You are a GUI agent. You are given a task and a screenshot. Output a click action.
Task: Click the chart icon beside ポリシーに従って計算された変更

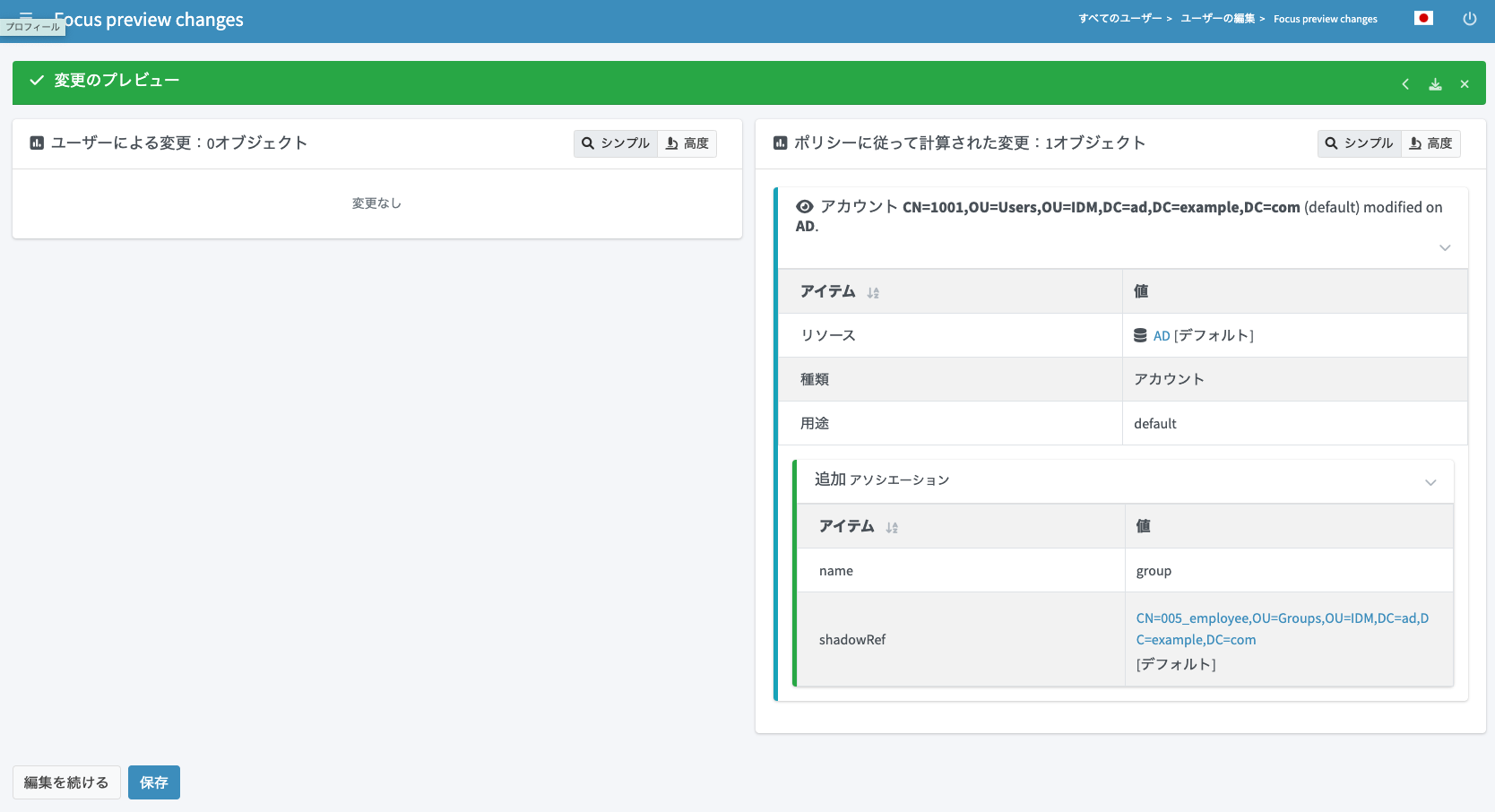780,143
